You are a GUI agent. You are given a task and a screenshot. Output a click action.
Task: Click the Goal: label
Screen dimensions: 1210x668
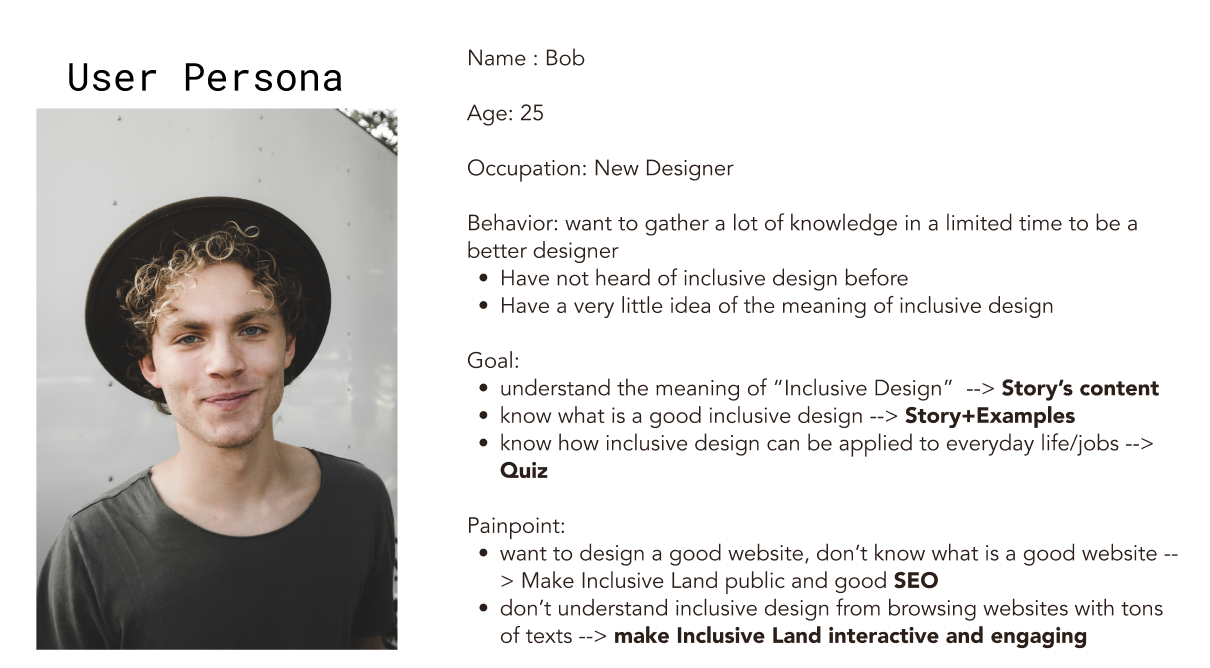pyautogui.click(x=493, y=361)
